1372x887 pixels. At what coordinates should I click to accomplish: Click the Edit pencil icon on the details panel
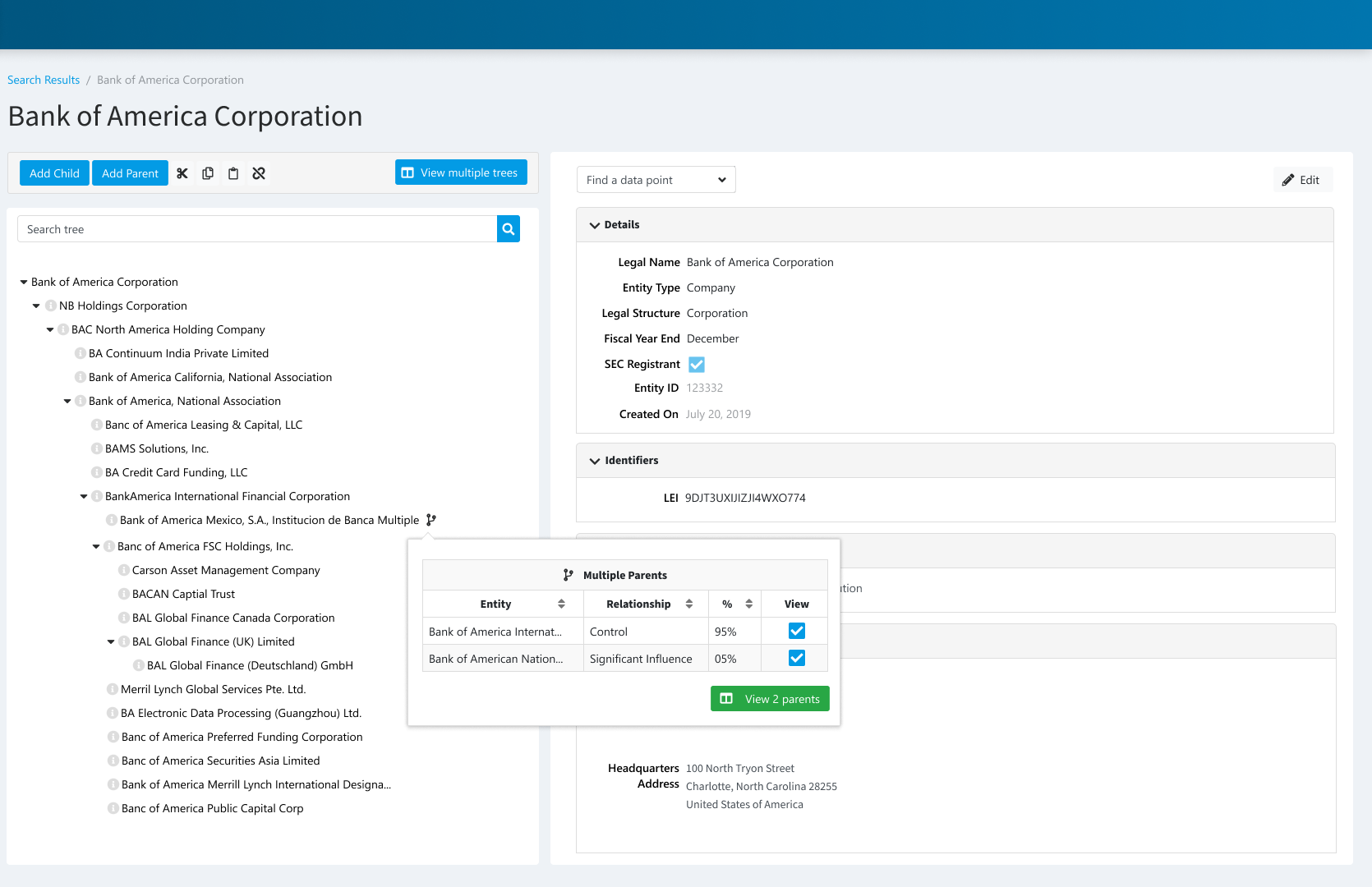tap(1302, 179)
